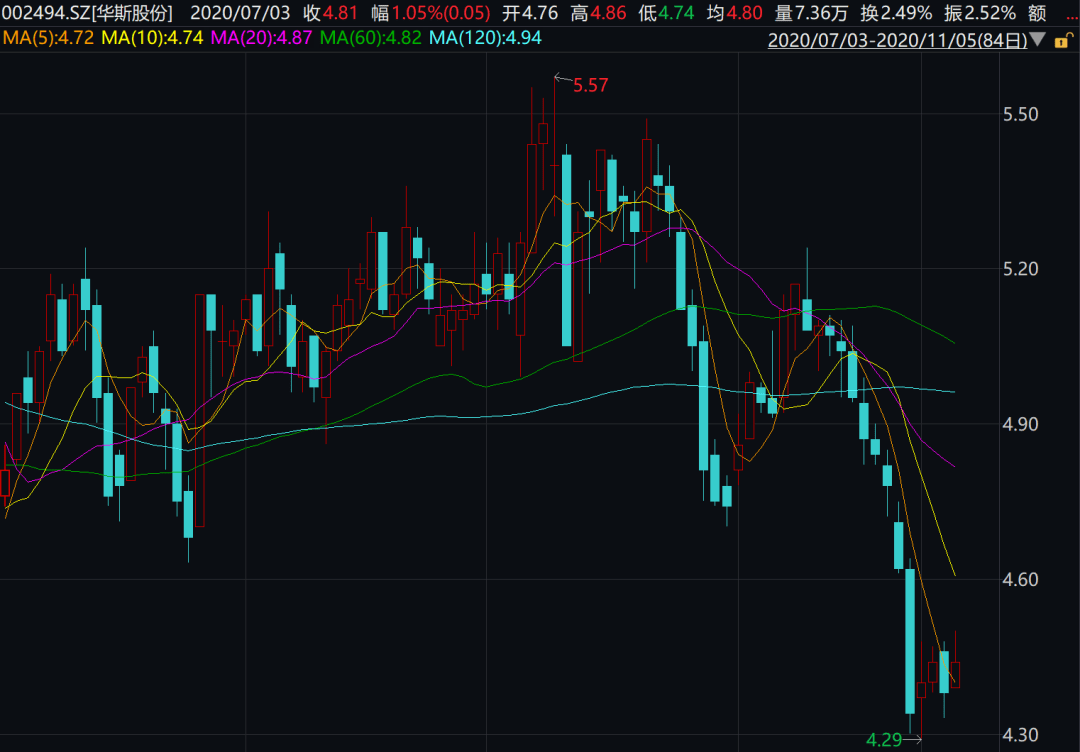
Task: Click the 5.50 price axis label
Action: pos(1020,114)
